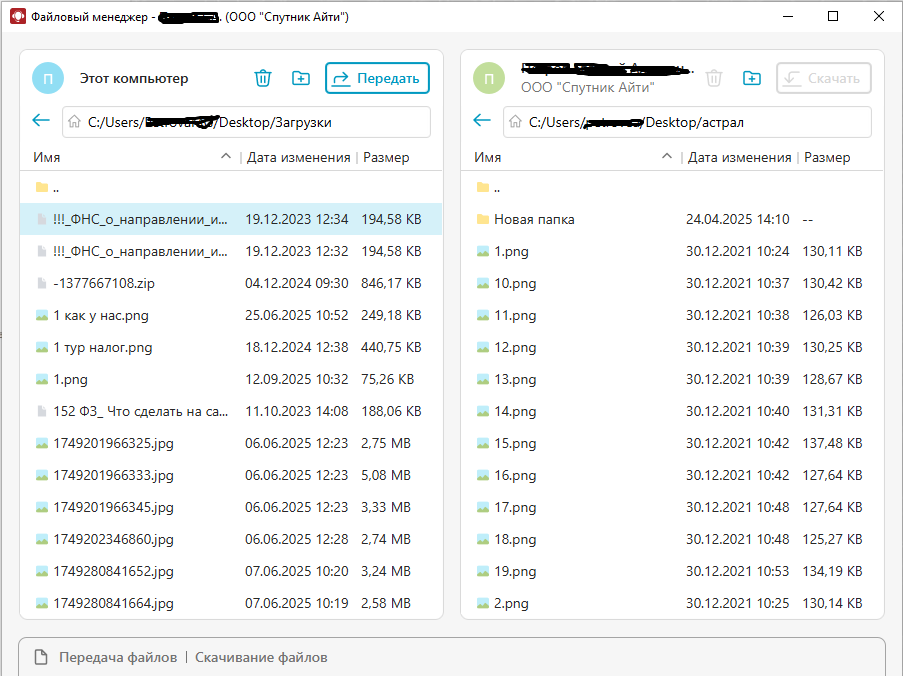Click the trash delete icon in local panel
The width and height of the screenshot is (903, 676).
pyautogui.click(x=263, y=78)
